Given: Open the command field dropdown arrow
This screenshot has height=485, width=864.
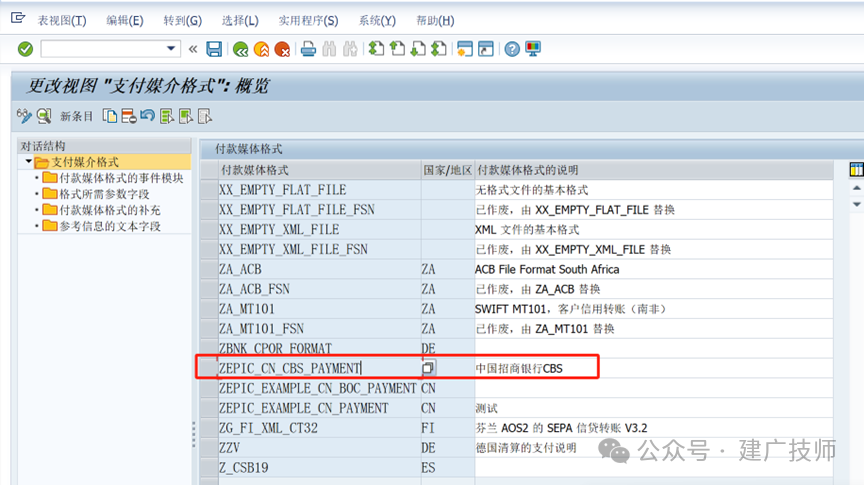Looking at the screenshot, I should (171, 48).
